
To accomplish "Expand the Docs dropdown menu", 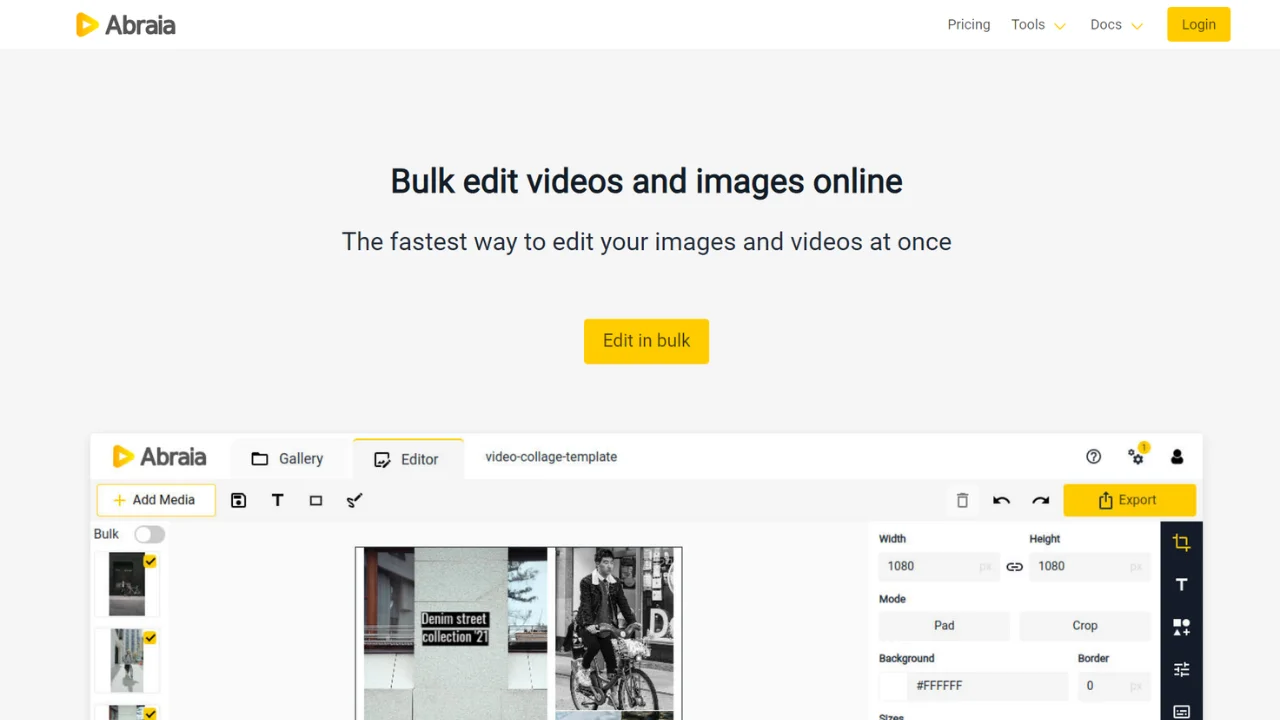I will [1116, 25].
